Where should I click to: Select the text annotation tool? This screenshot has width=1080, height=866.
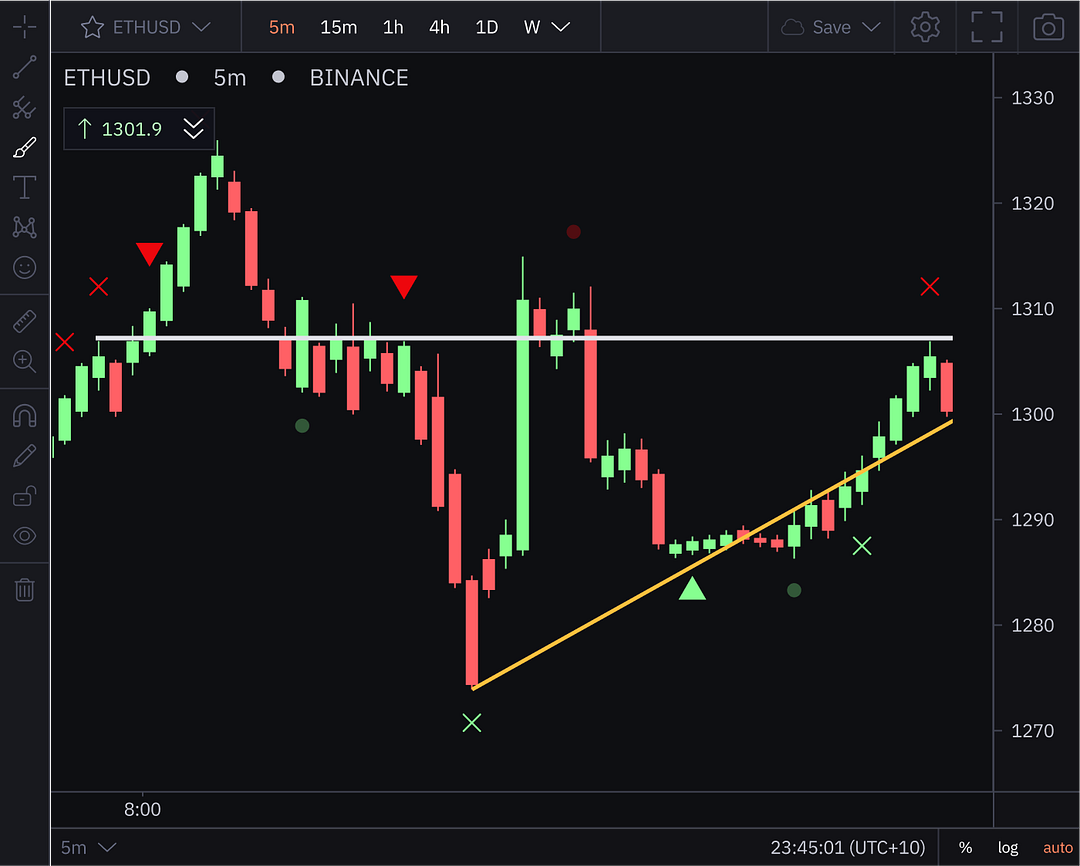click(x=24, y=187)
